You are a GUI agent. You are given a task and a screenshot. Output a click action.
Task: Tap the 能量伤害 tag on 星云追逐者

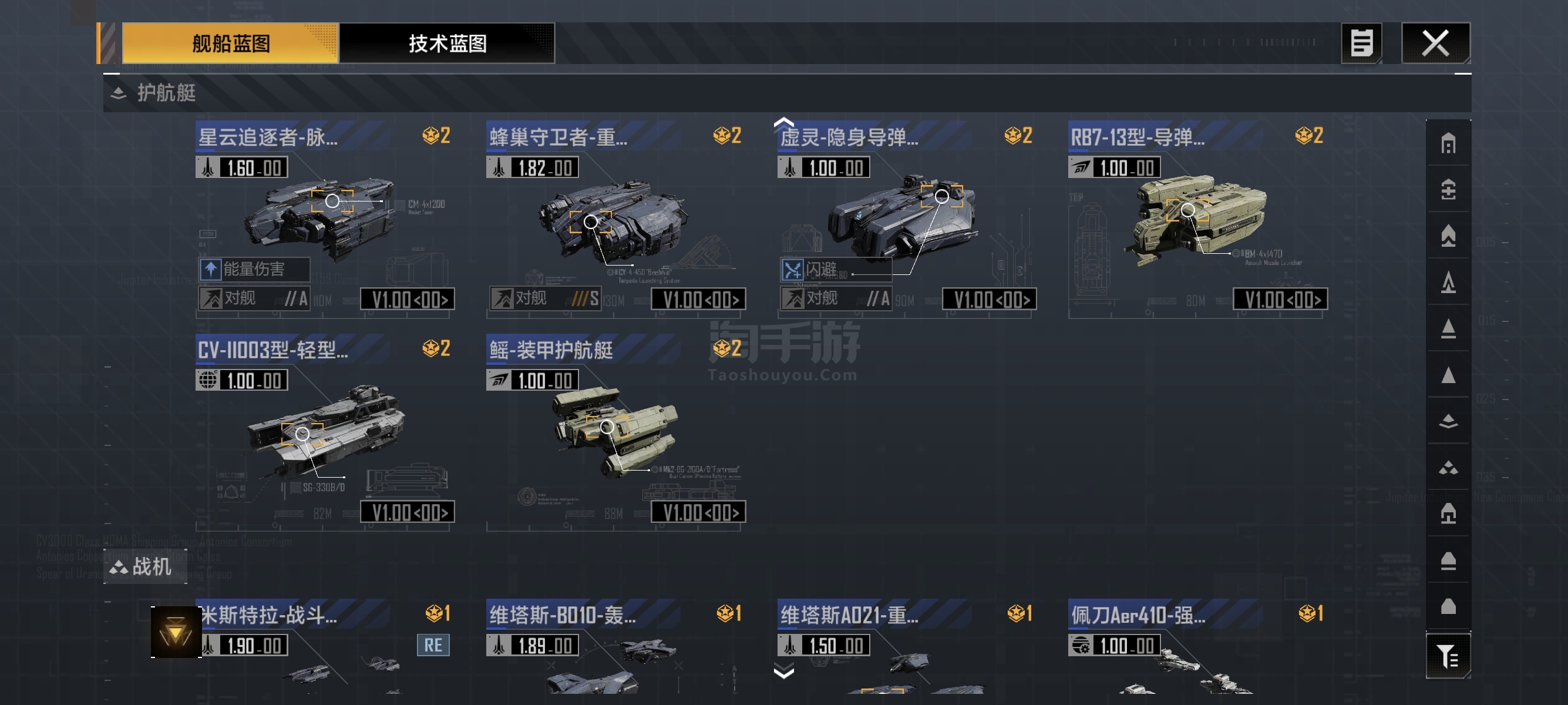254,269
